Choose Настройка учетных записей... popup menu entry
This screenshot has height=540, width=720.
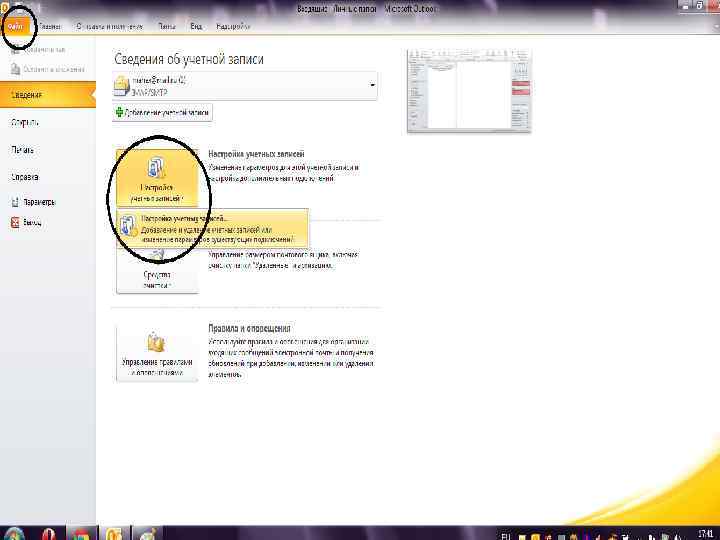(x=212, y=229)
